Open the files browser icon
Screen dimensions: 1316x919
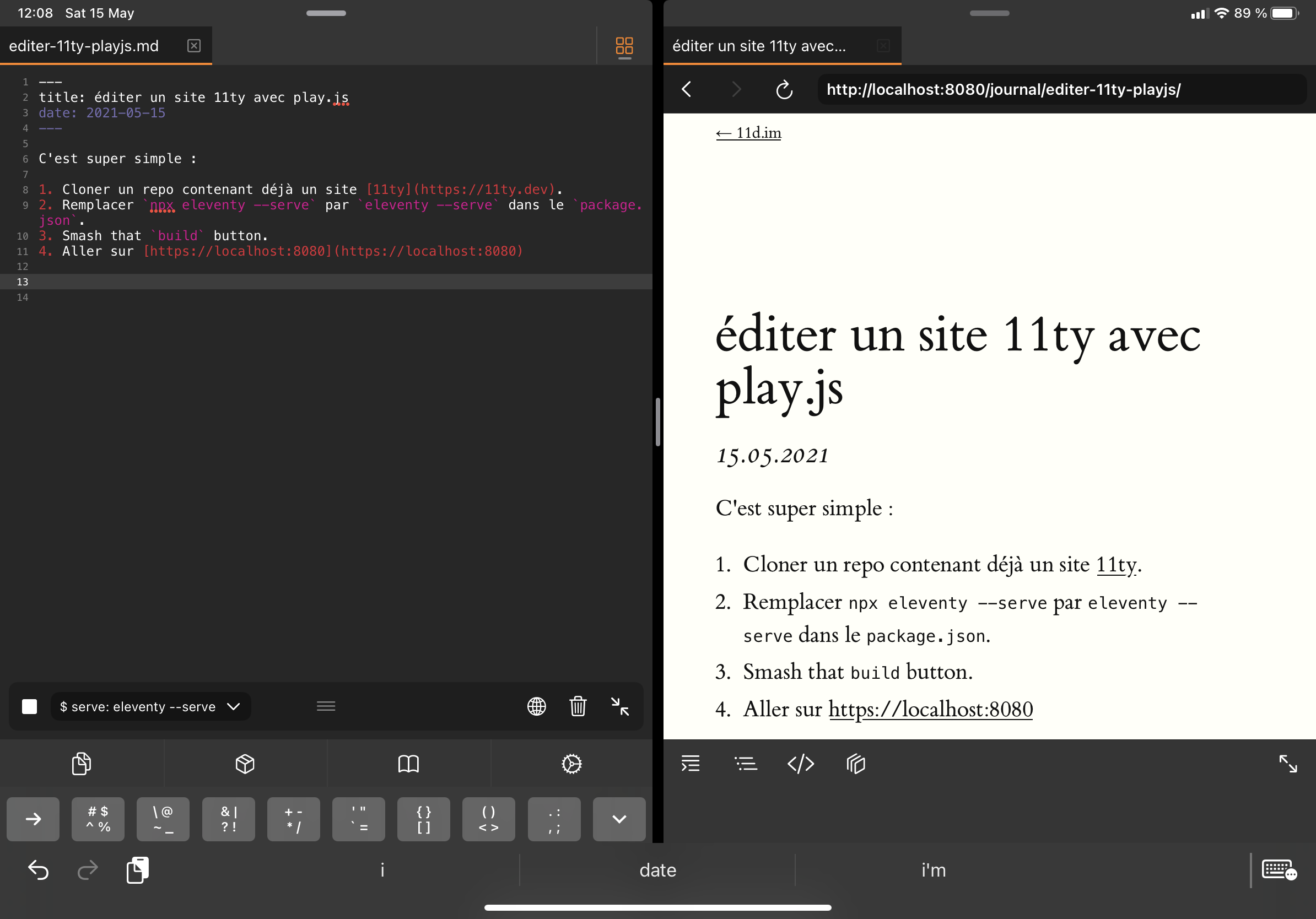[x=82, y=764]
